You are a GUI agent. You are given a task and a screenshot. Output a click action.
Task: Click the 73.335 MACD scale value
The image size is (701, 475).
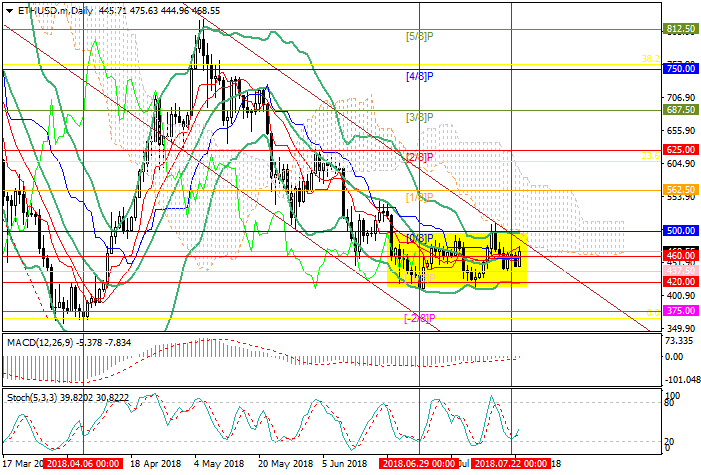pos(679,341)
